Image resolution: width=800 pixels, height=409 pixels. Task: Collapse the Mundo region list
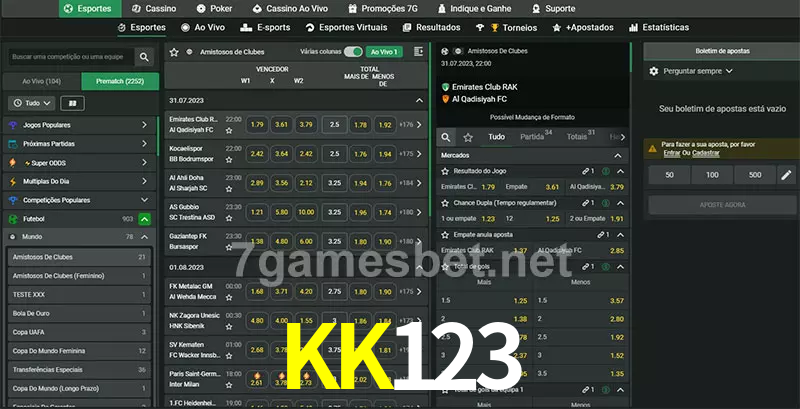click(144, 237)
